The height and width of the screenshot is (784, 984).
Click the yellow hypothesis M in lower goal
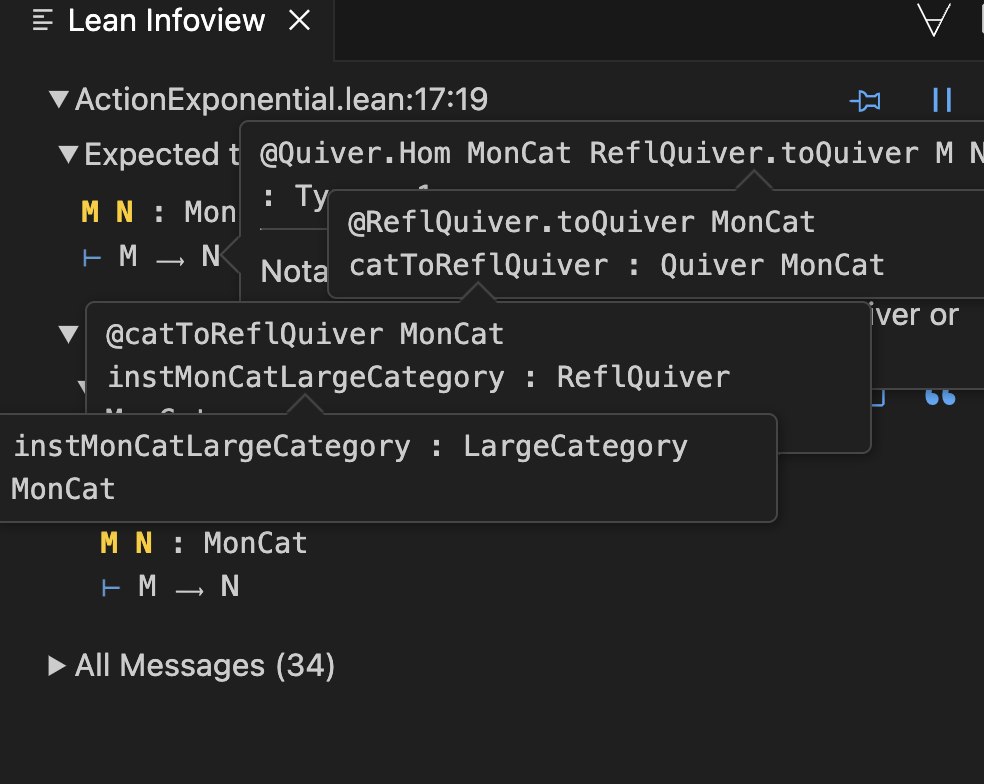pos(109,543)
